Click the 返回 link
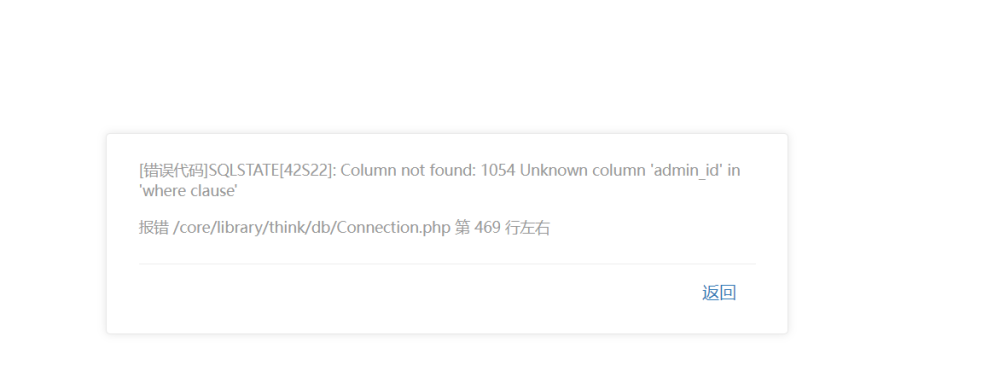 [x=719, y=293]
